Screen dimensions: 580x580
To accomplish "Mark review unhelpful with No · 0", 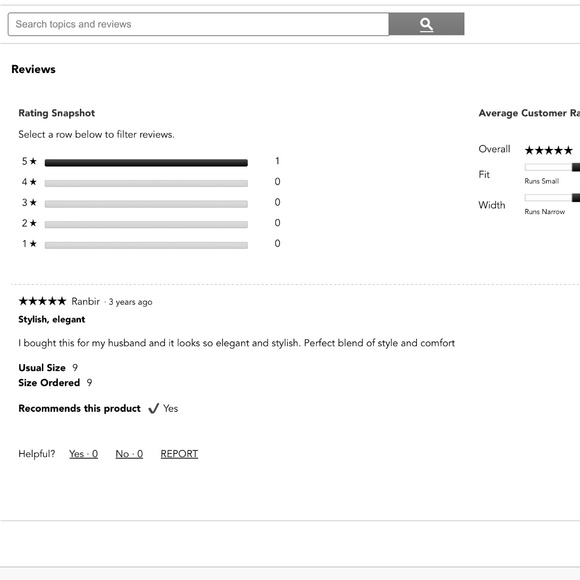I will (129, 454).
